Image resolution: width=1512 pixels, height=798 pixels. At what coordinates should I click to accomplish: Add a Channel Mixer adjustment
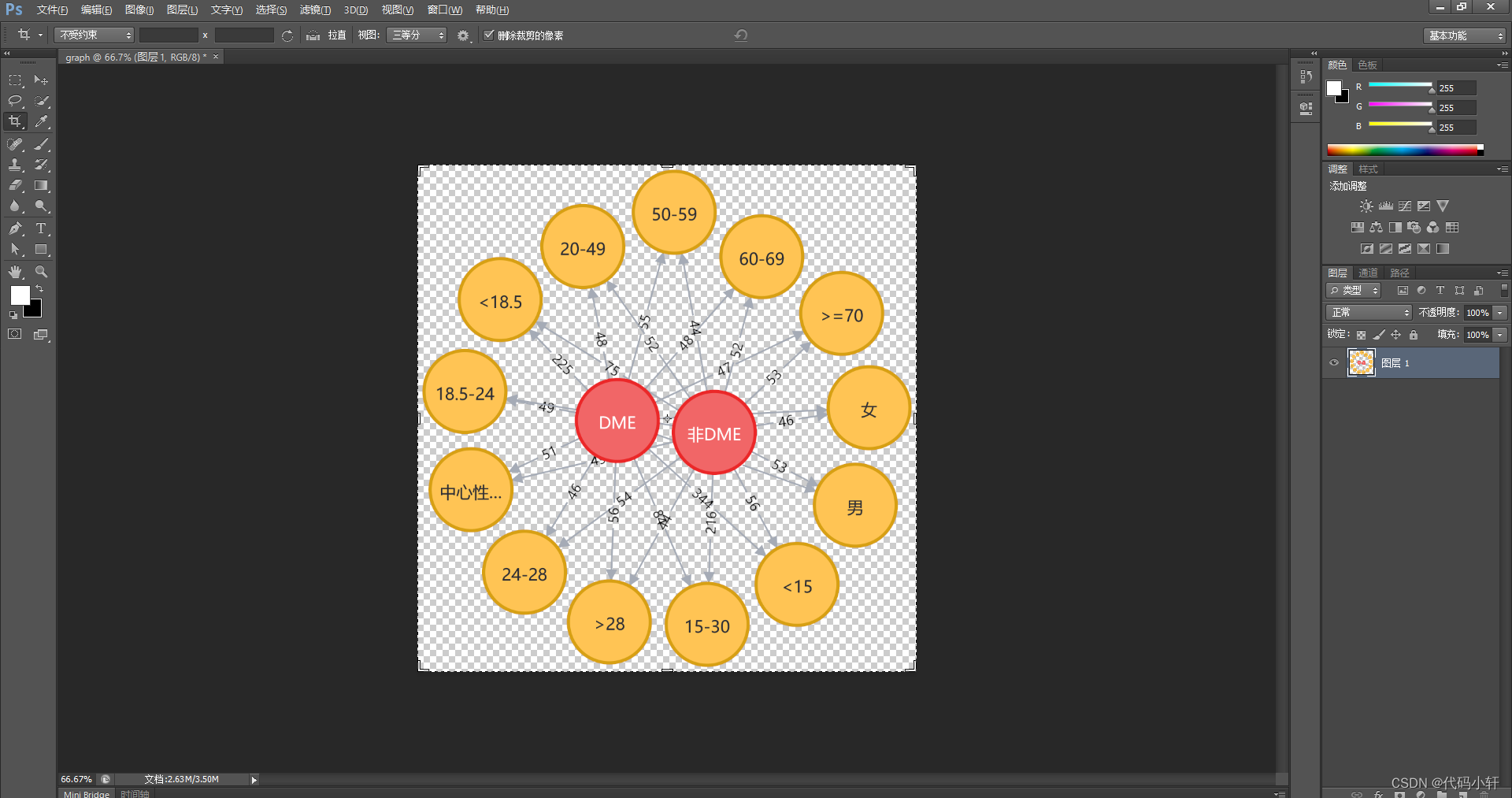(1433, 228)
